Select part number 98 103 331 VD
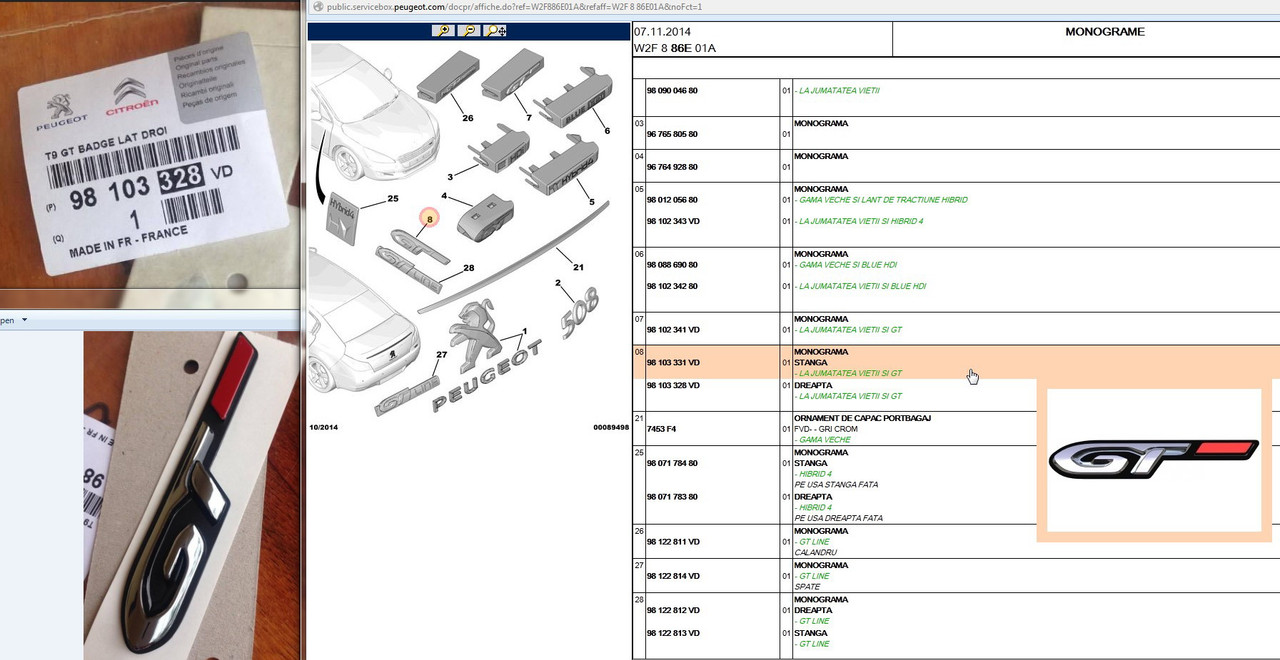The width and height of the screenshot is (1280, 660). (x=673, y=363)
